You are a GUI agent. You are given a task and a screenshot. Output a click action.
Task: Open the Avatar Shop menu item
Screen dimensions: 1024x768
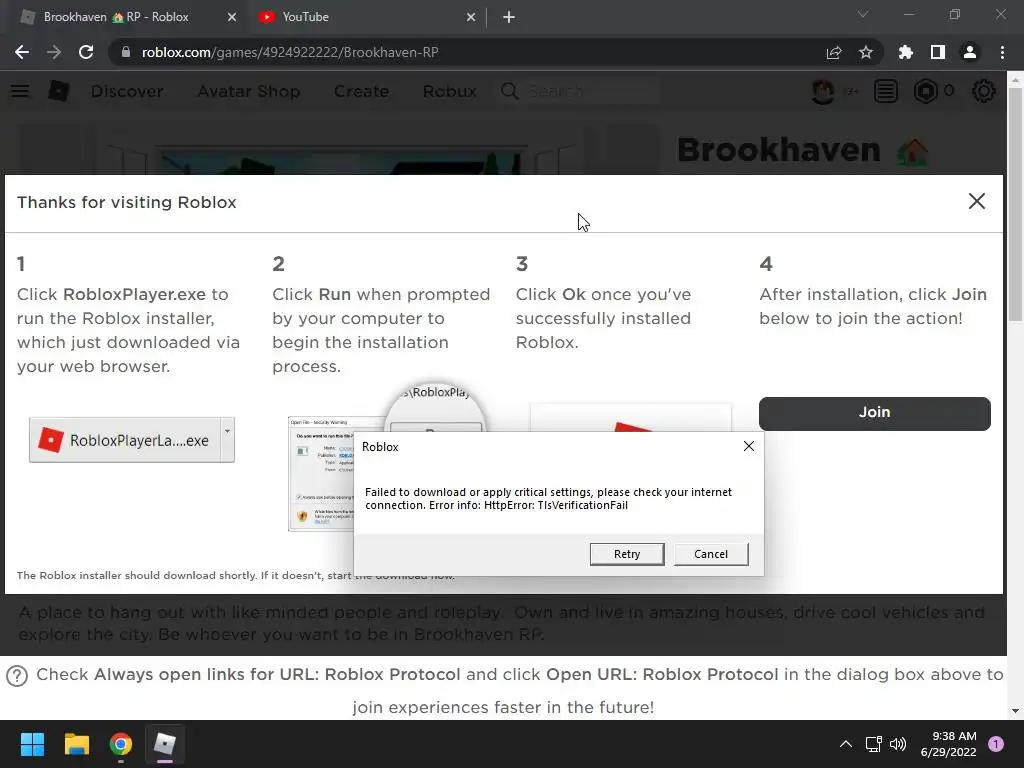point(249,91)
